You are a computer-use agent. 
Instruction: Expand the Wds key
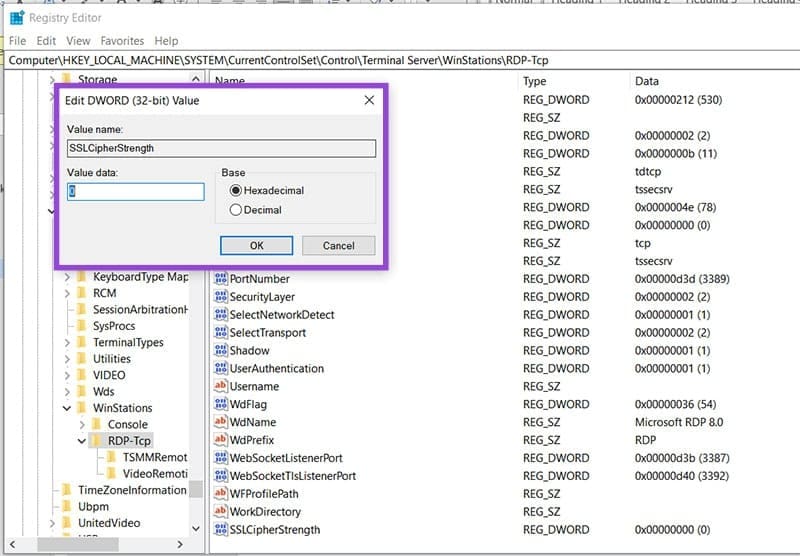tap(67, 391)
